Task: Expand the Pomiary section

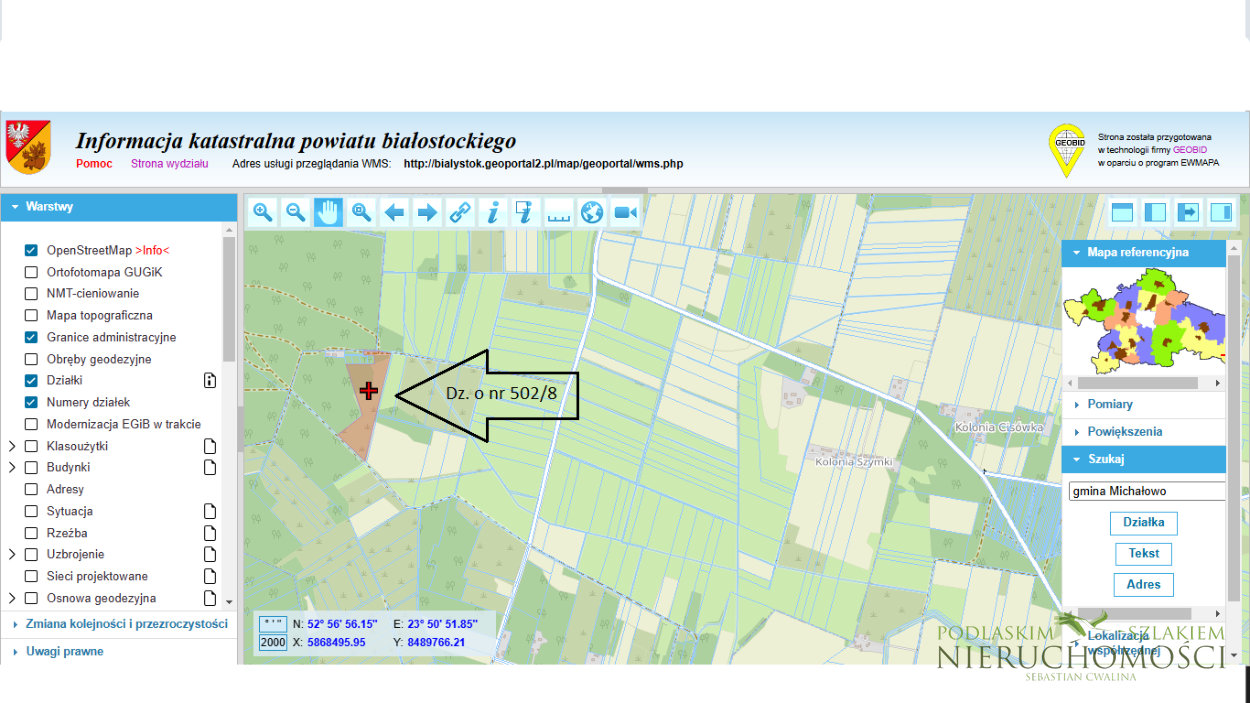Action: [1143, 404]
